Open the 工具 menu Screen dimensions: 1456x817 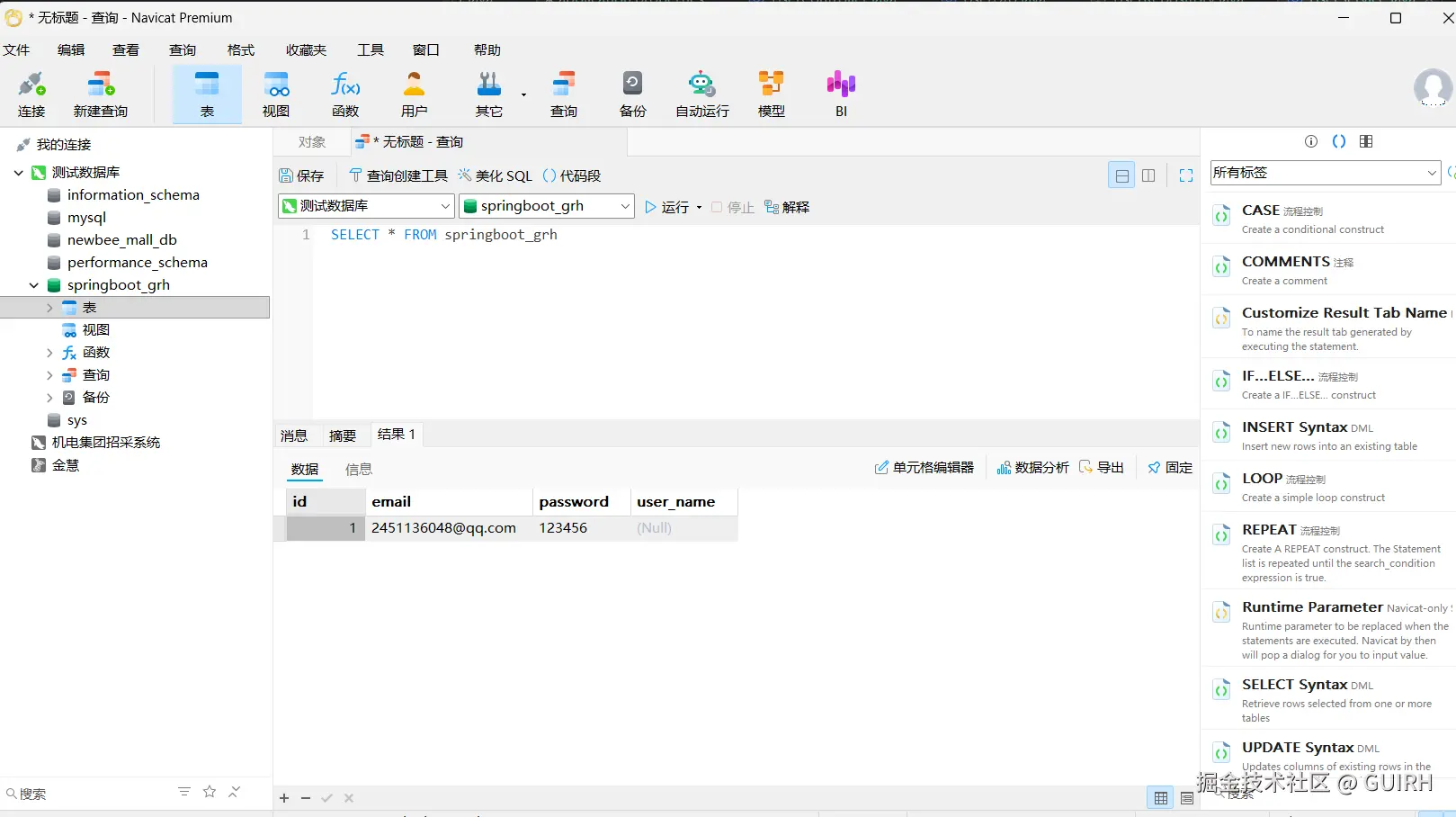point(371,50)
